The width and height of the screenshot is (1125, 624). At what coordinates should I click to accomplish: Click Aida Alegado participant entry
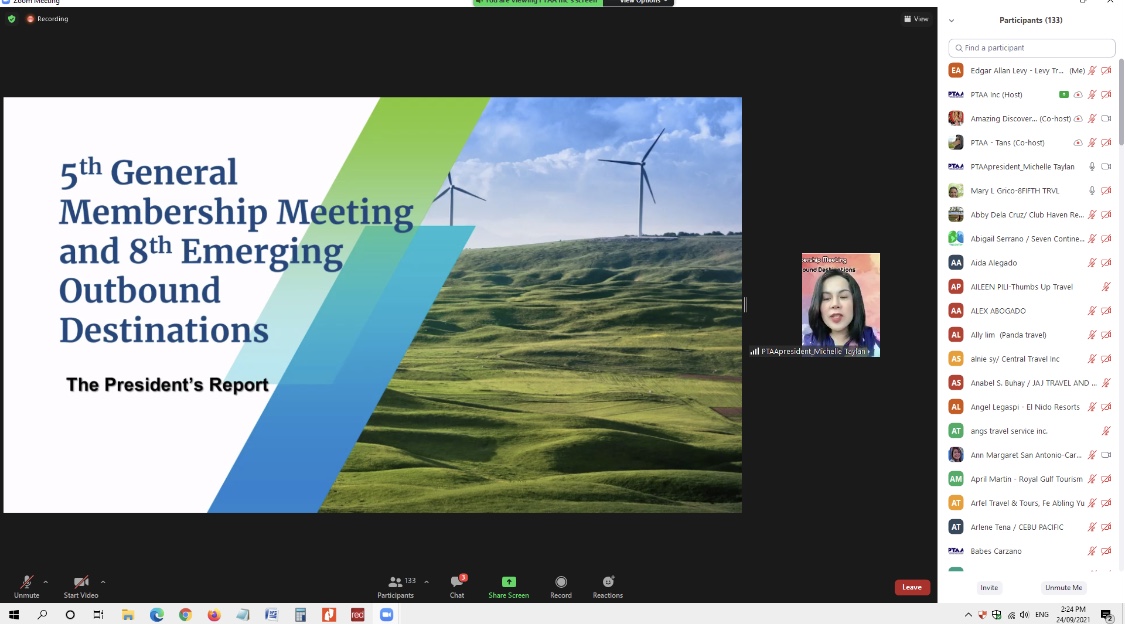click(x=1030, y=263)
